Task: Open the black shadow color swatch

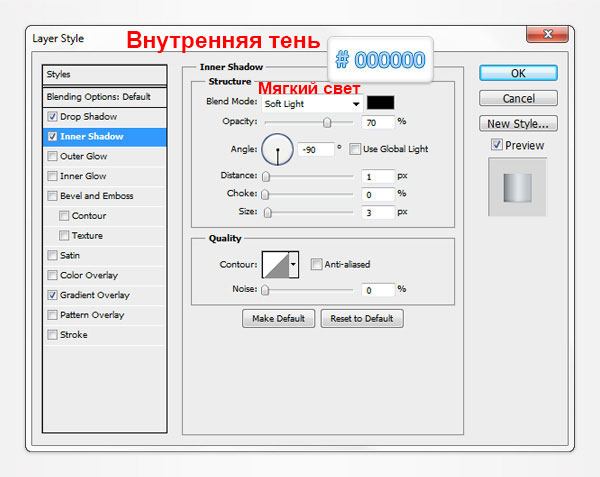Action: click(380, 103)
